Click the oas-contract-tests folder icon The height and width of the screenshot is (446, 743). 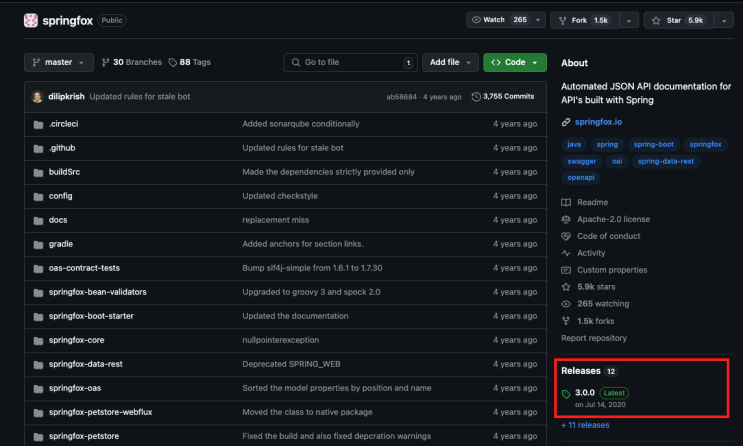(x=38, y=269)
